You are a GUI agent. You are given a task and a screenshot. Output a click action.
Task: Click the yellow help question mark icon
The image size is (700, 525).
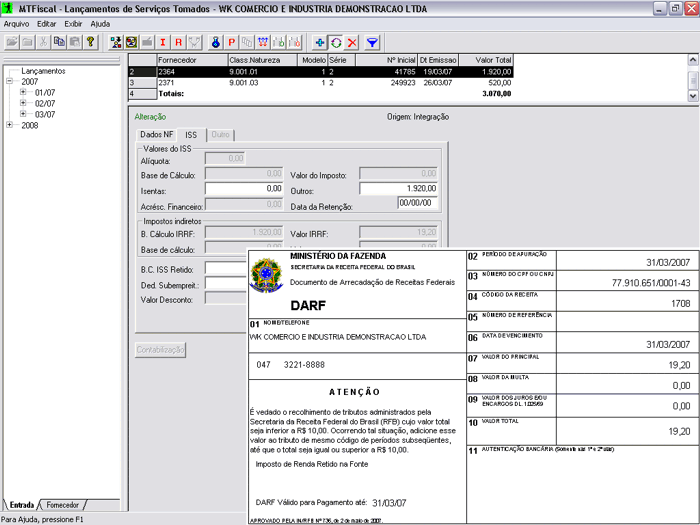(x=90, y=43)
